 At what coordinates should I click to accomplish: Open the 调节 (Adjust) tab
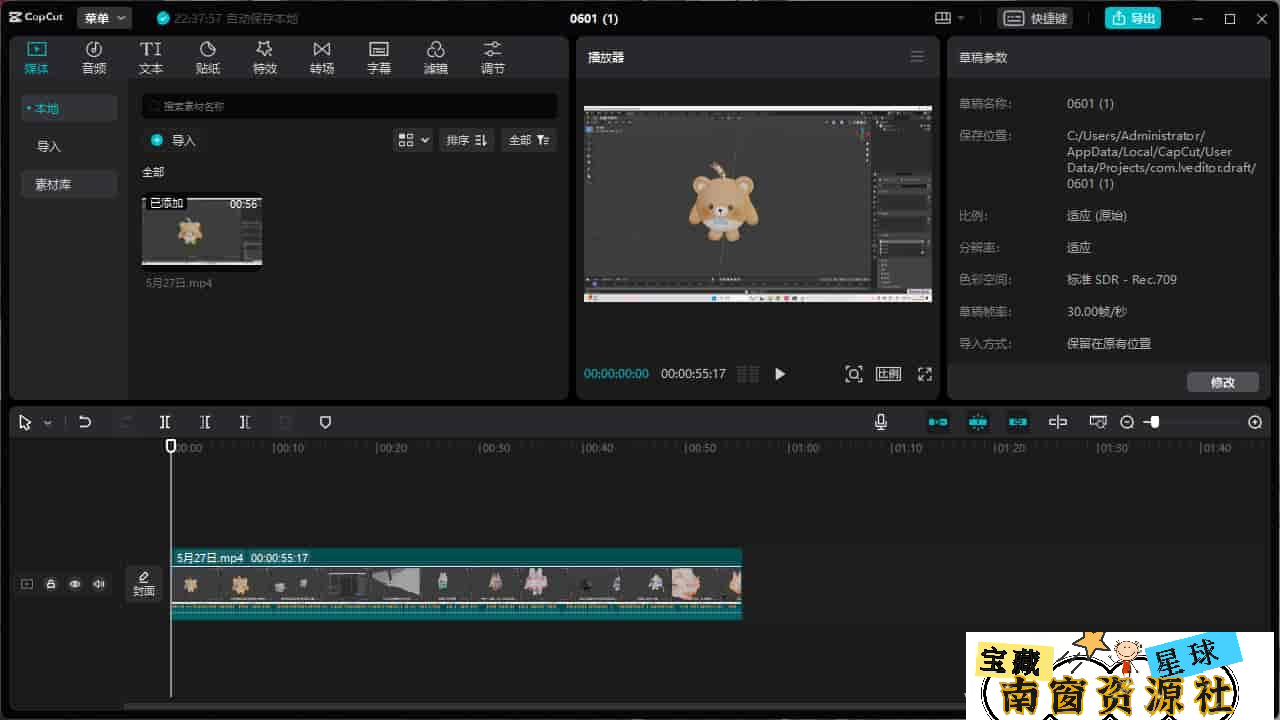click(x=493, y=58)
